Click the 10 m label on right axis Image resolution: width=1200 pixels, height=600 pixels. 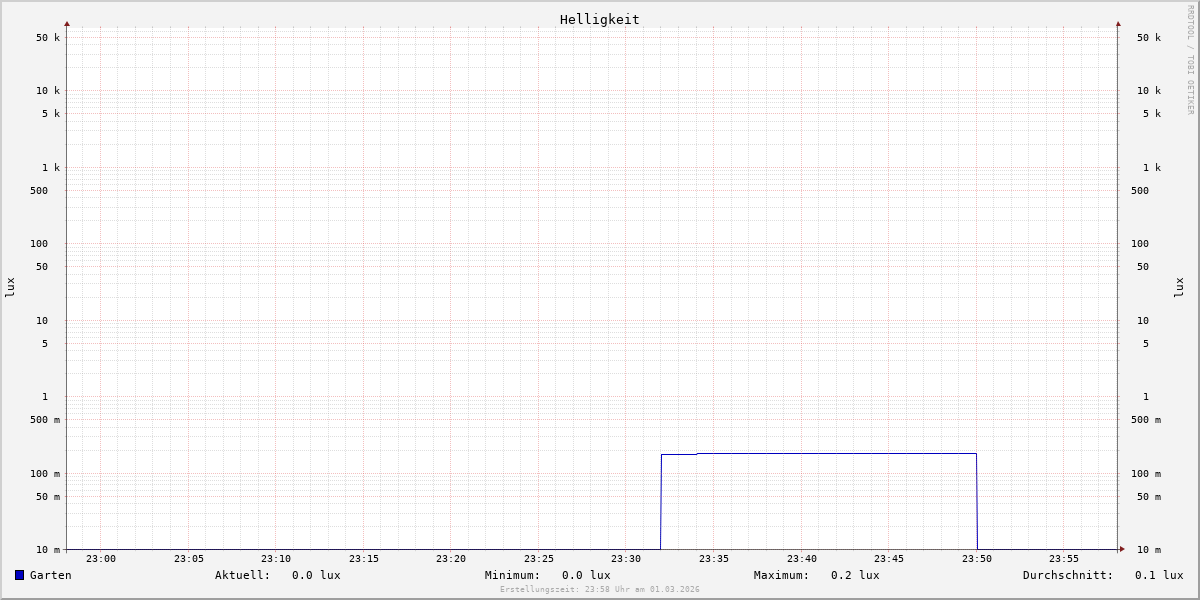[x=1149, y=550]
